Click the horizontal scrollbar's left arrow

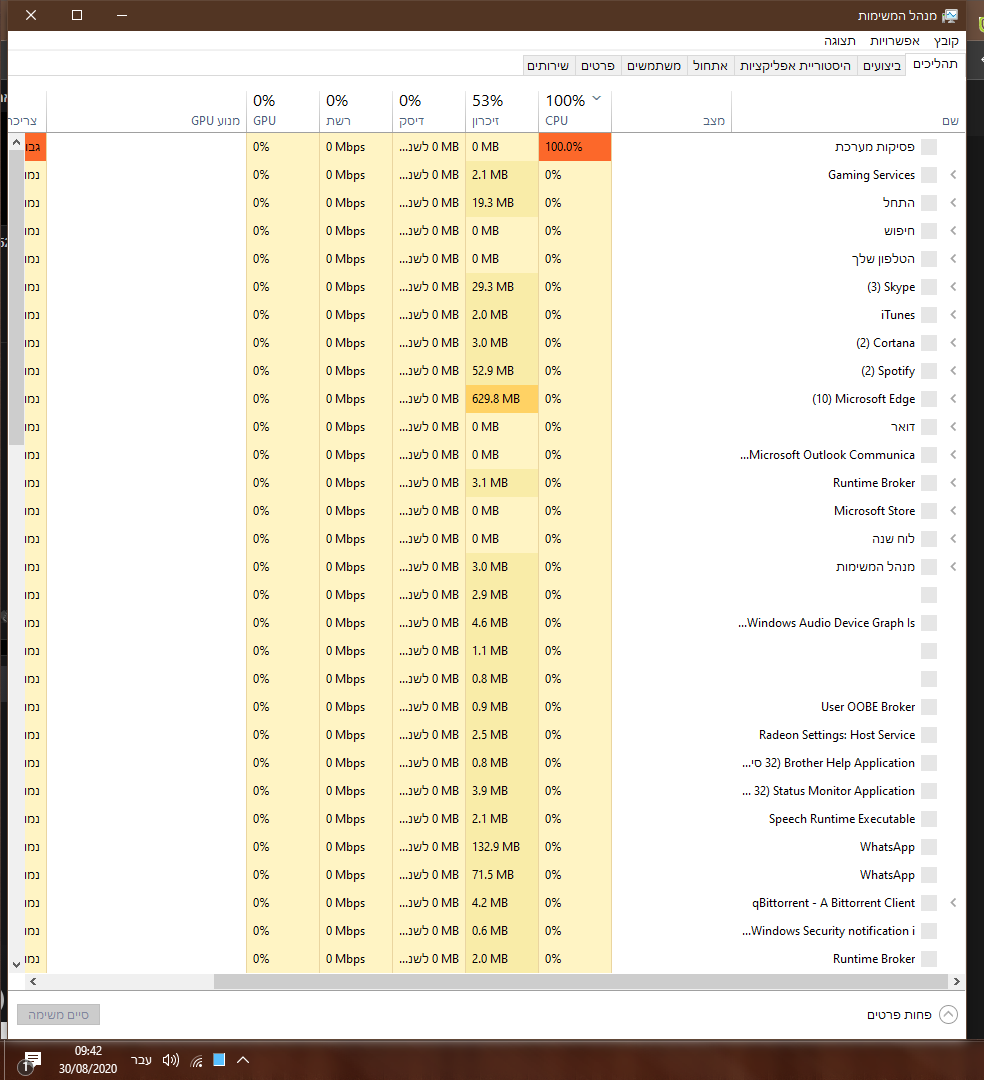click(x=33, y=983)
